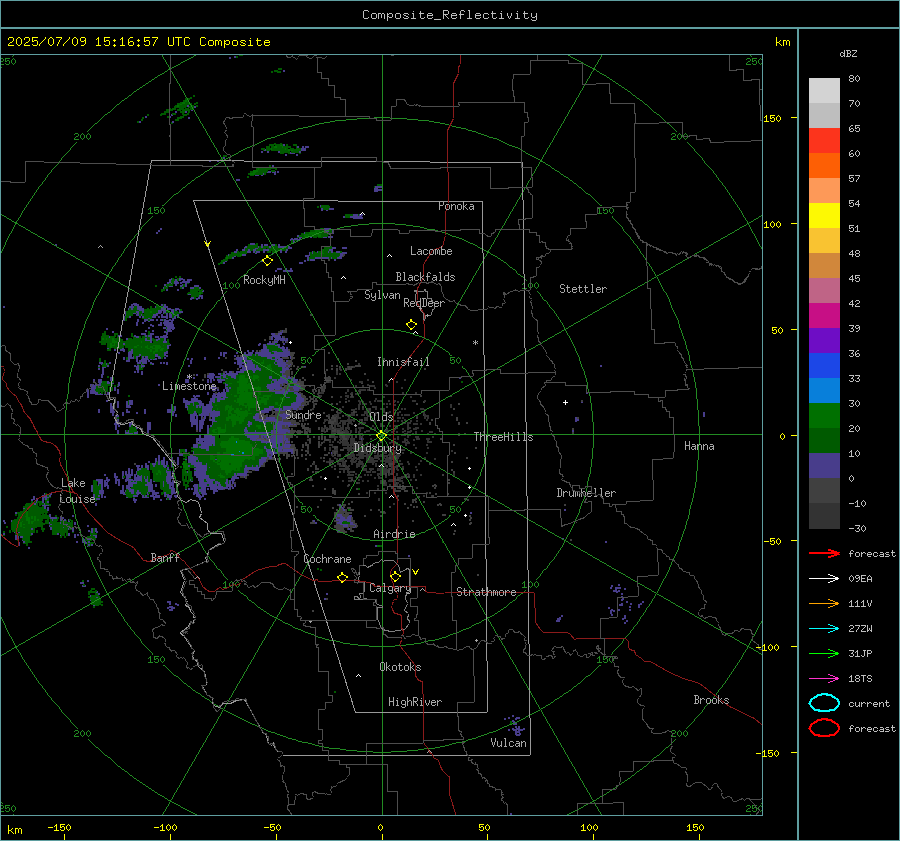
Task: Click the Okotoks town label
Action: [x=400, y=667]
